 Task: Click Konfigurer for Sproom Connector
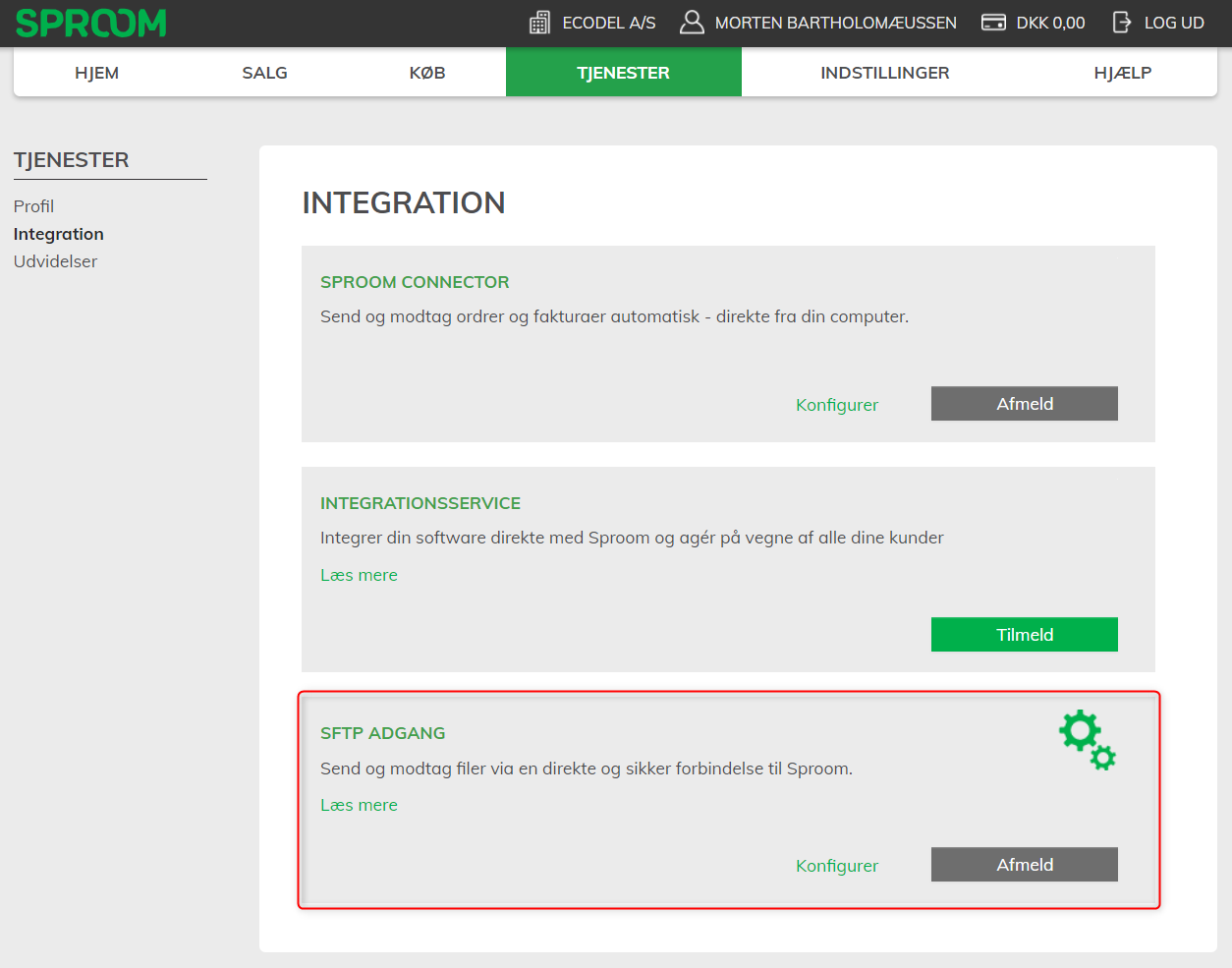pos(837,405)
